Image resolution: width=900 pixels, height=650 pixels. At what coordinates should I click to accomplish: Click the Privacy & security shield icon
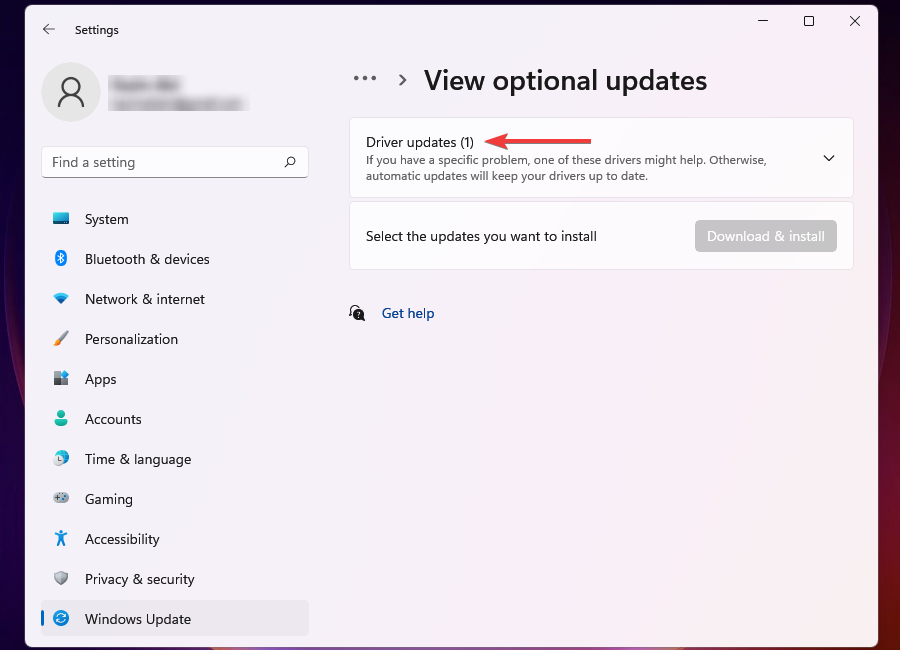(x=61, y=579)
